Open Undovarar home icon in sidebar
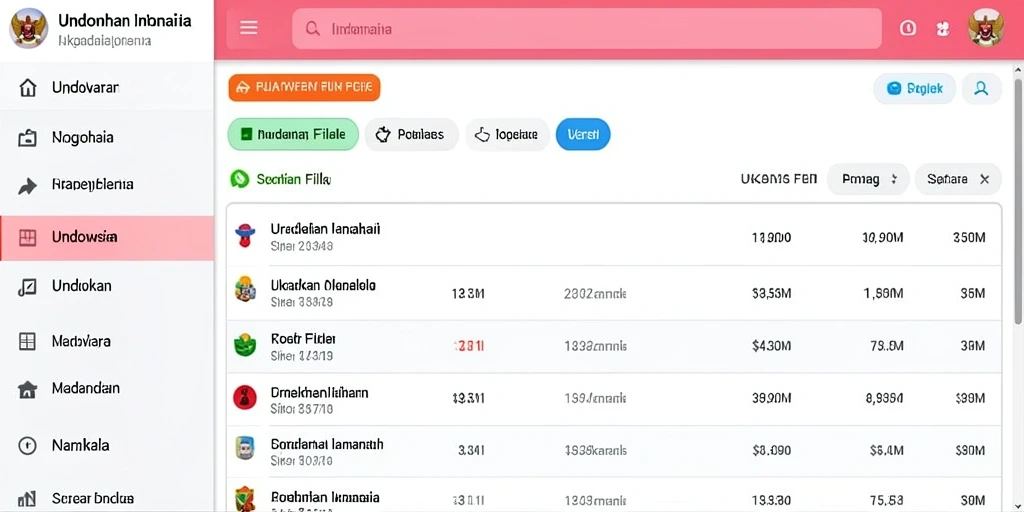 [x=27, y=88]
